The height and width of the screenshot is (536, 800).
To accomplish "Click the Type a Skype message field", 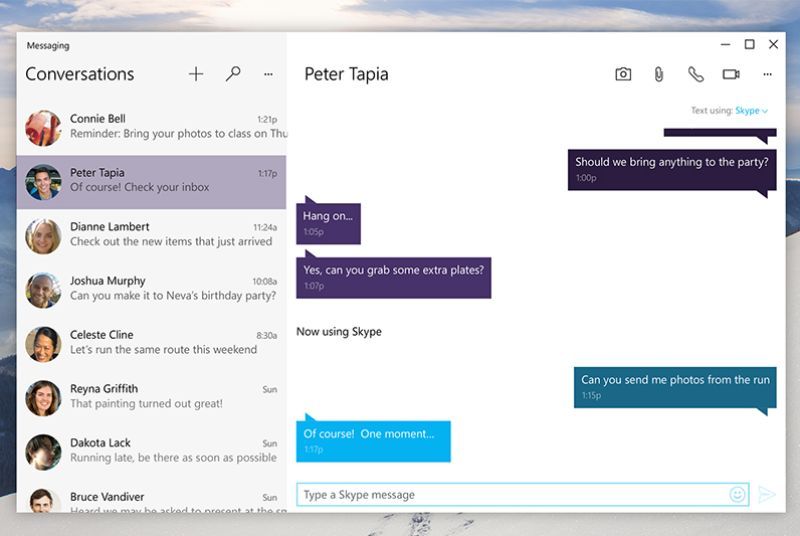I will click(510, 494).
